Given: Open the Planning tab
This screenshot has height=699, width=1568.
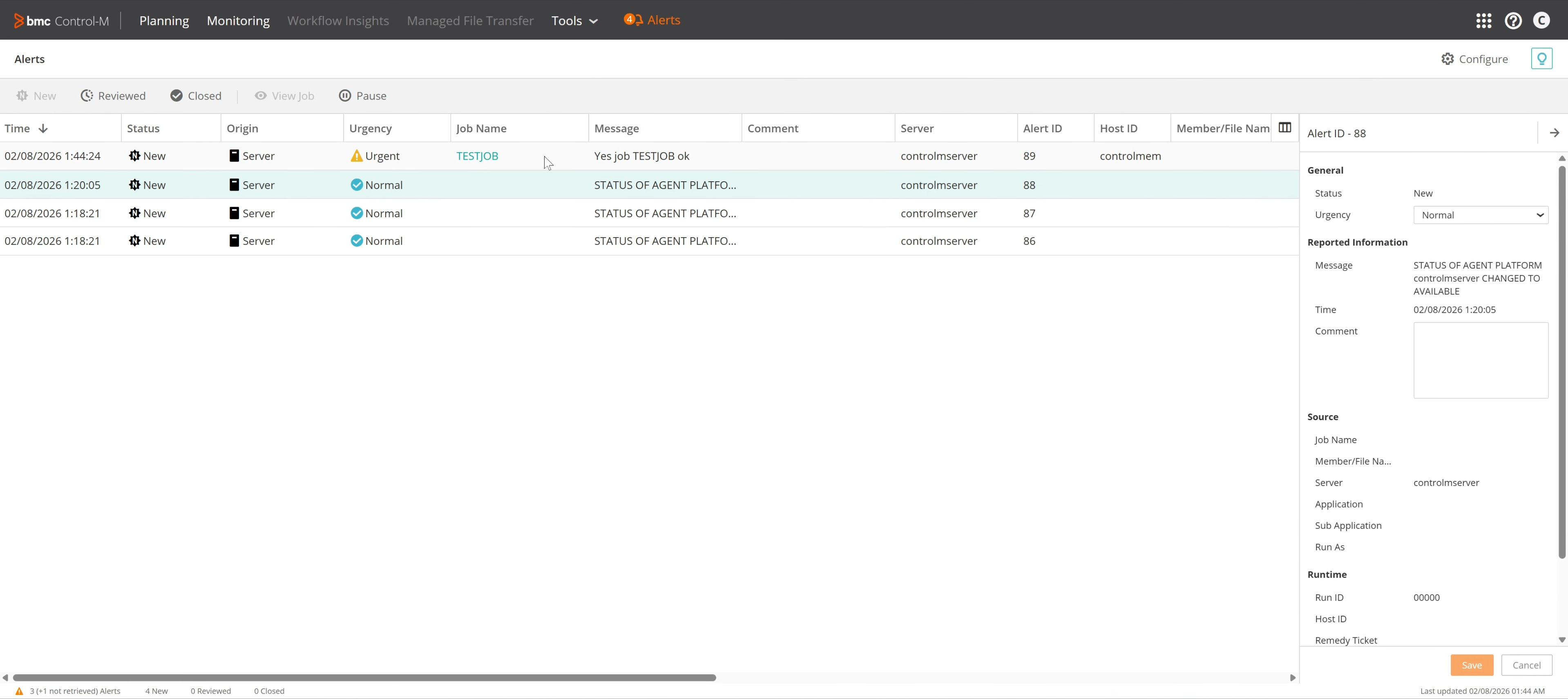Looking at the screenshot, I should click(164, 21).
